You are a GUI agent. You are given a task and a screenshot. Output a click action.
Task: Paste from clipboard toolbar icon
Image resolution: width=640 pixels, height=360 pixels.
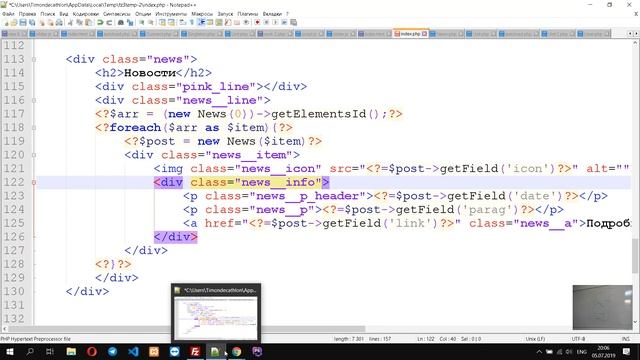[88, 22]
